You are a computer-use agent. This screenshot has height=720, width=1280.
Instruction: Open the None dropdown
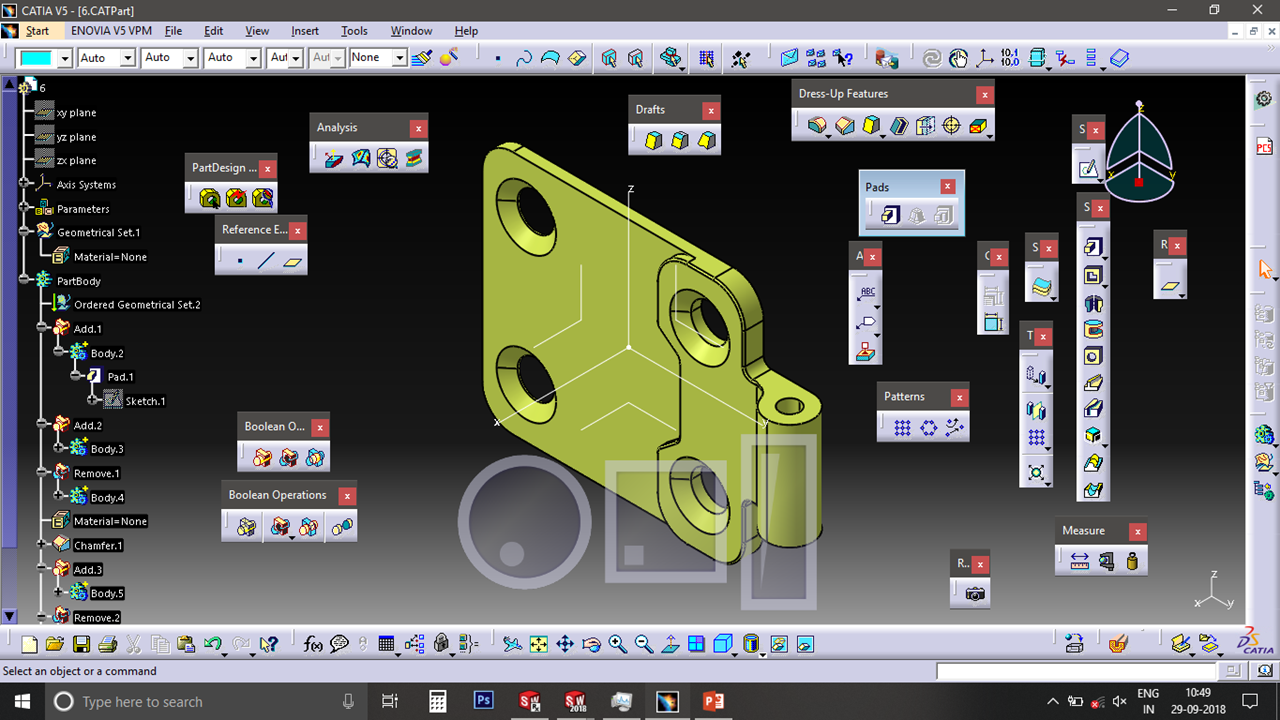399,58
